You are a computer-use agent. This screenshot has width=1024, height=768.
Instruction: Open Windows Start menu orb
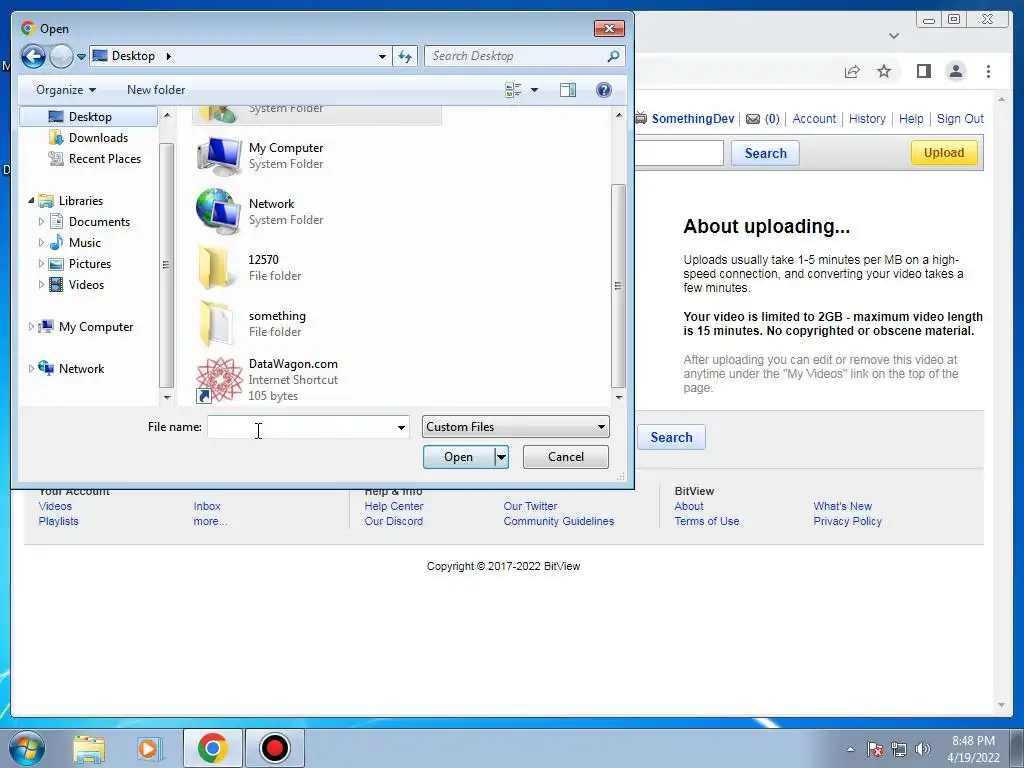coord(27,748)
